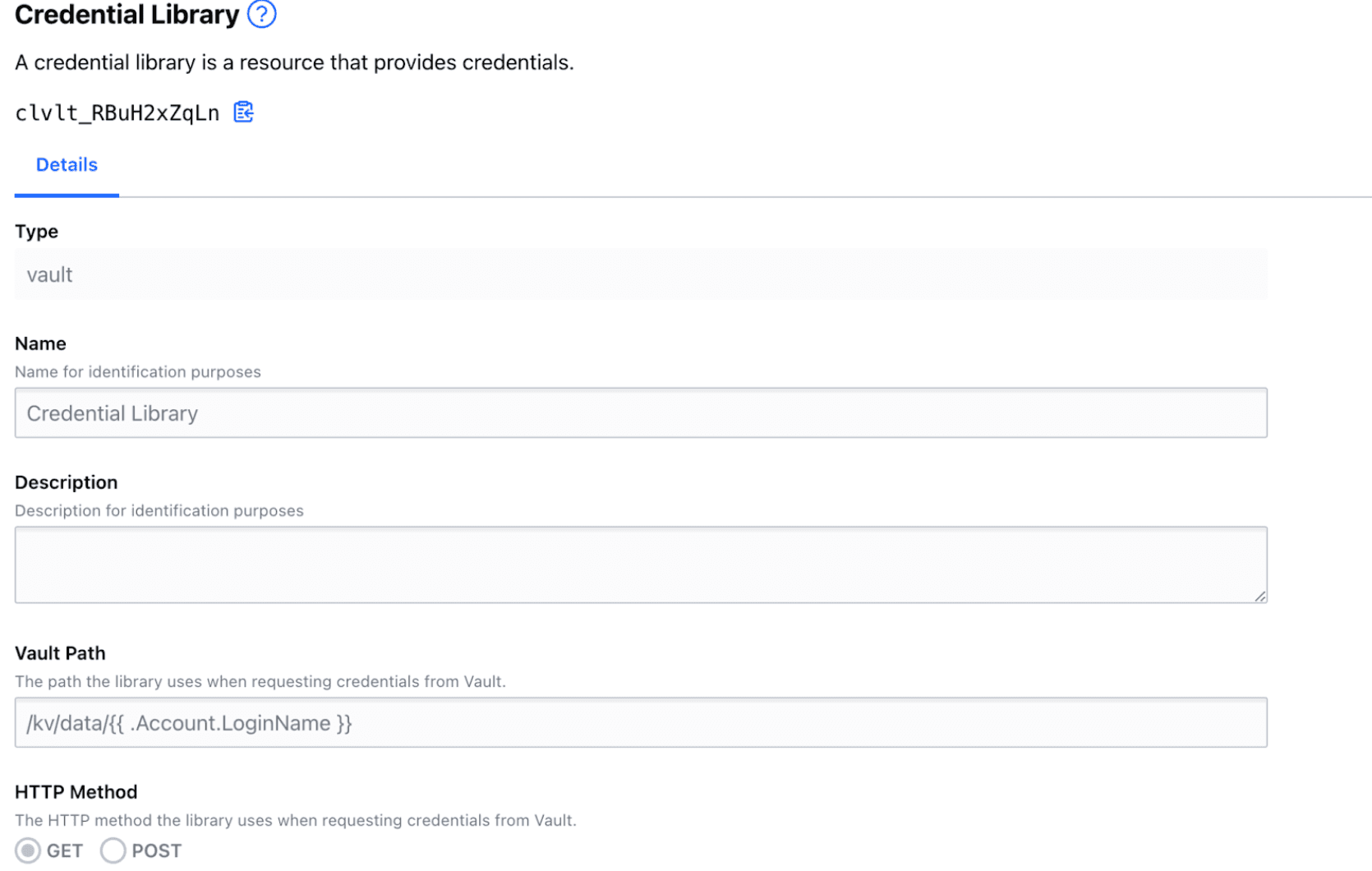The height and width of the screenshot is (871, 1372).
Task: Click the bold Type field label
Action: coord(36,232)
